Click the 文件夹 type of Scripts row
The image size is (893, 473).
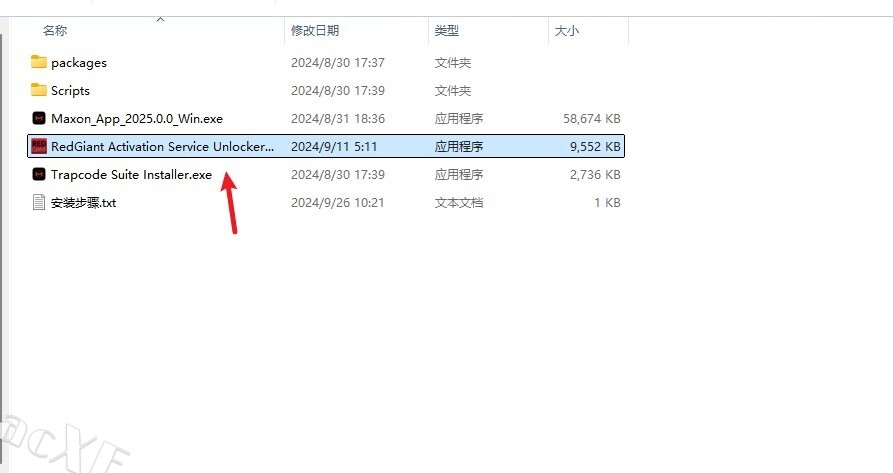(x=453, y=91)
